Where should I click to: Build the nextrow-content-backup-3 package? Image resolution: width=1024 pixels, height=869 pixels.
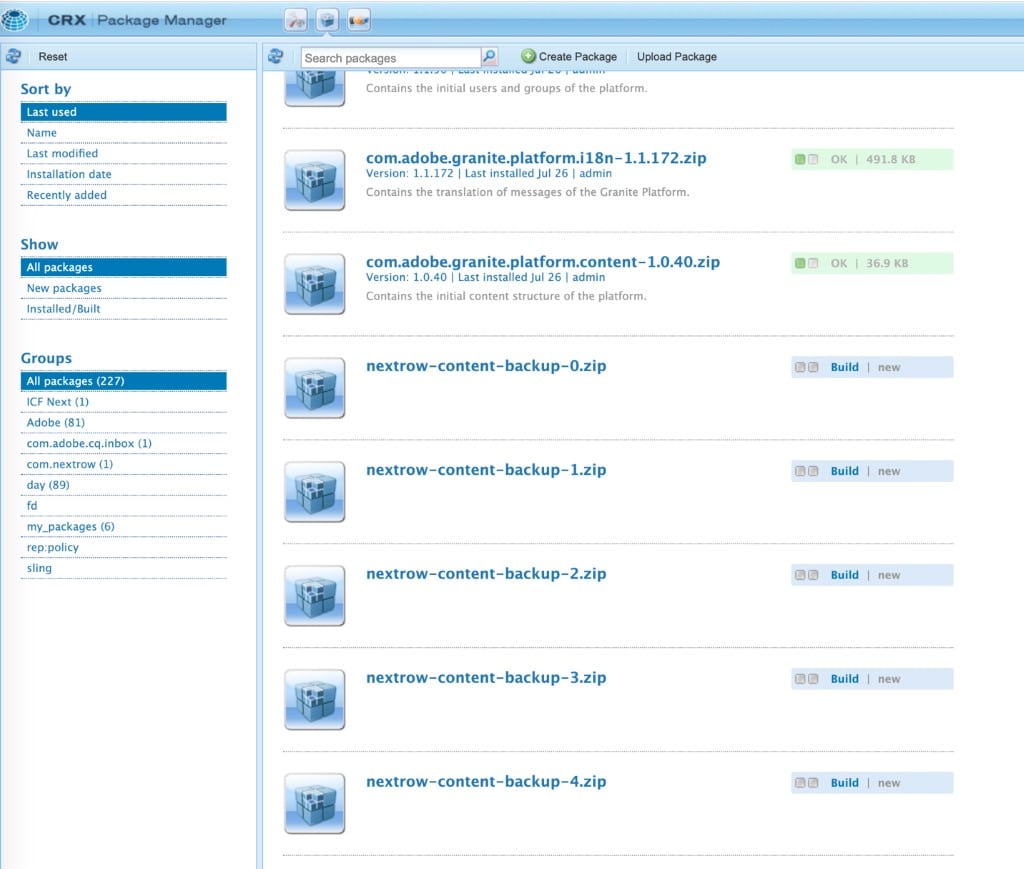click(x=844, y=678)
